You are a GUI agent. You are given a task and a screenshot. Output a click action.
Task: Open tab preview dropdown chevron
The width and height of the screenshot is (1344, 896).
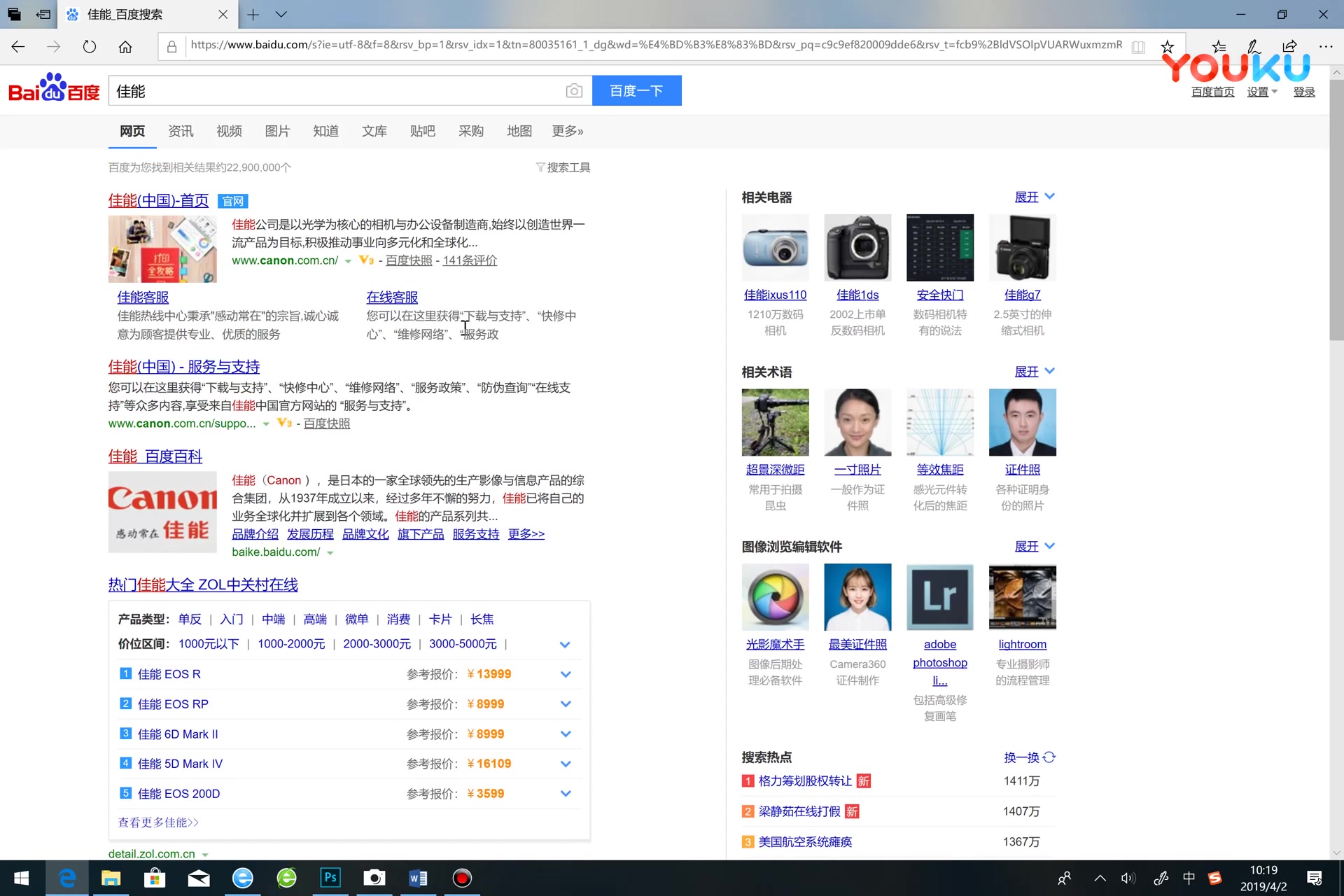(281, 14)
